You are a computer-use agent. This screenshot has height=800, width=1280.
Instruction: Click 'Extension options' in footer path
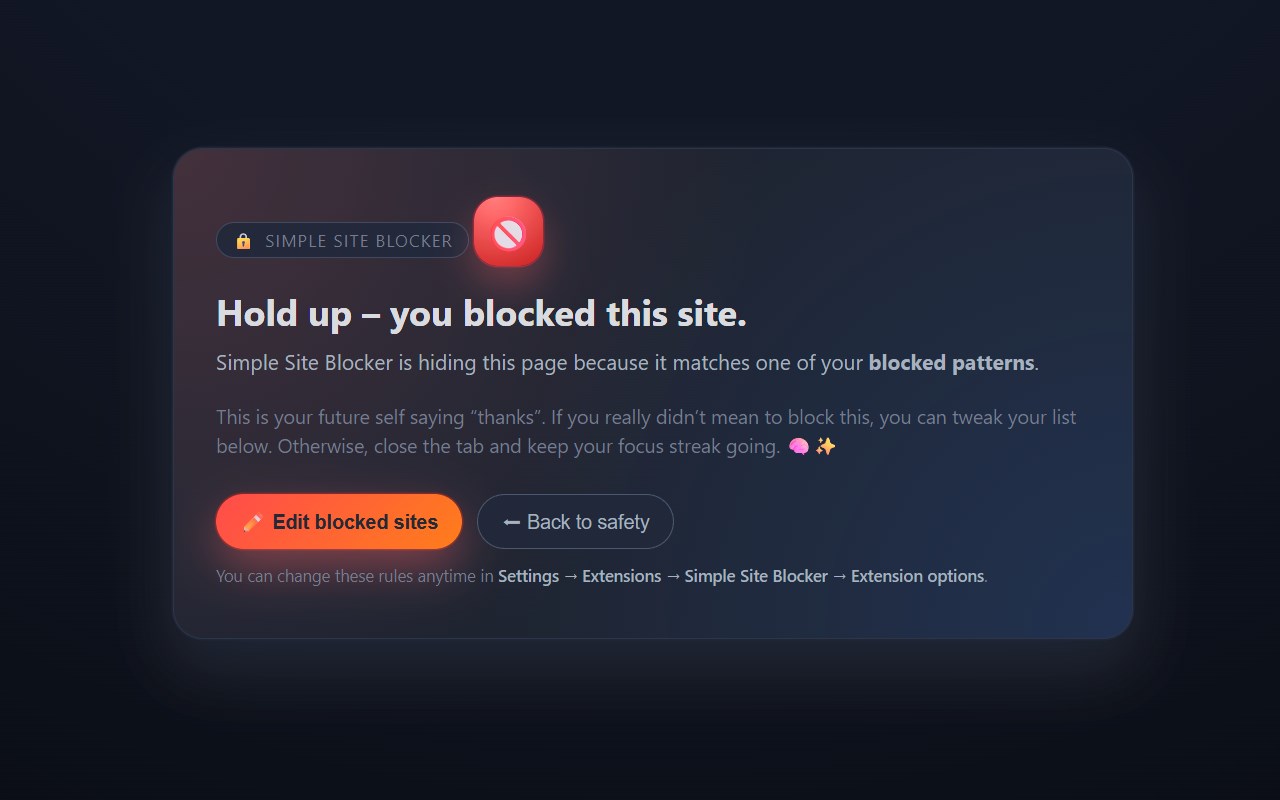[917, 576]
